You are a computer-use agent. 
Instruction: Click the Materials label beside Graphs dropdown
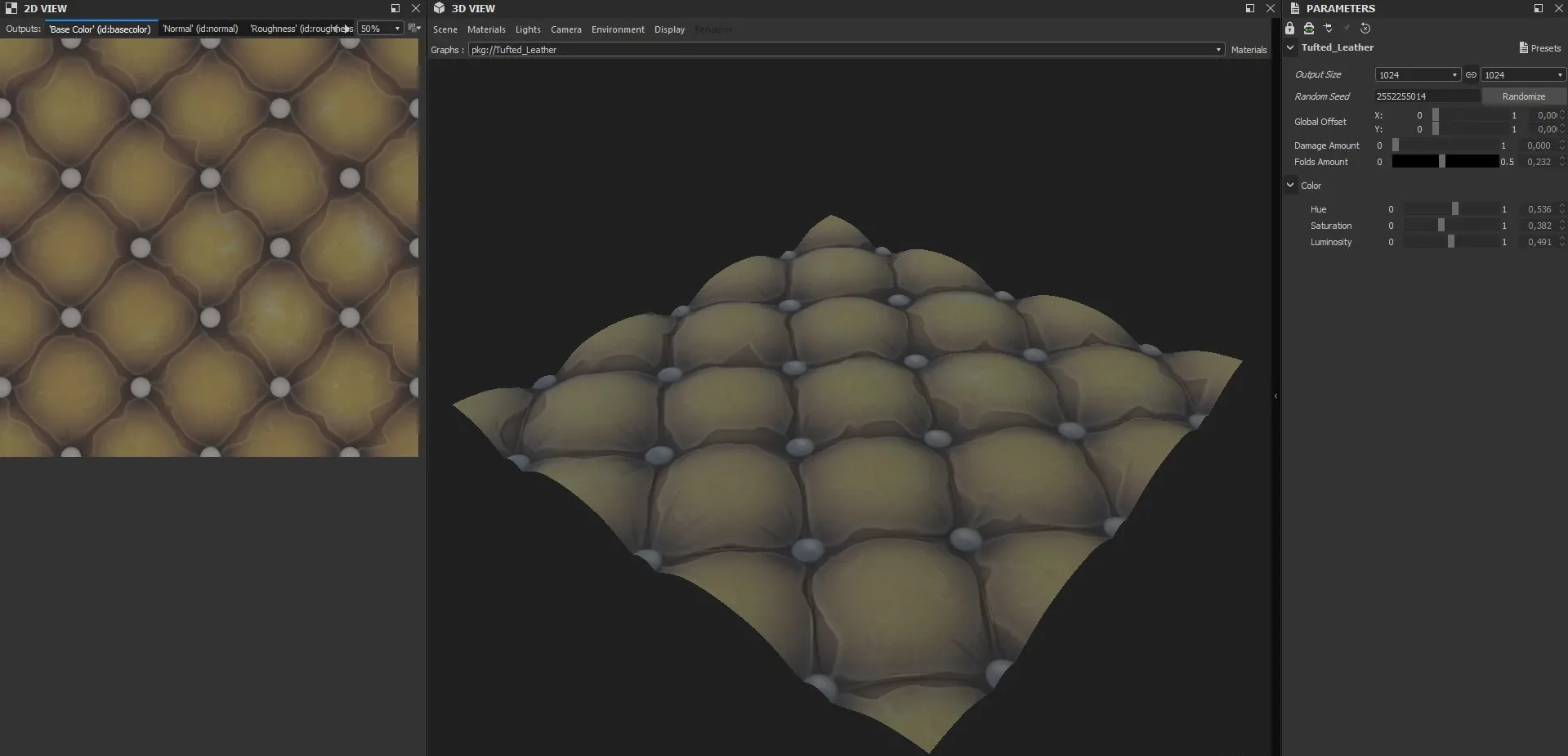pos(1249,50)
